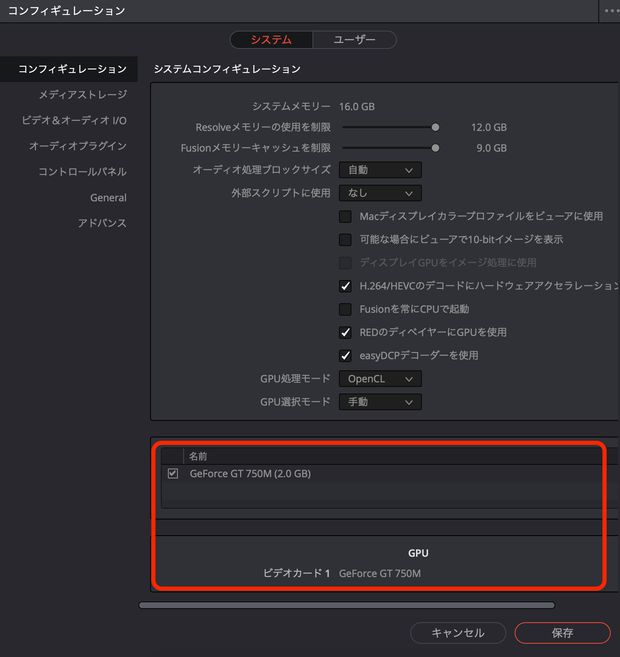The height and width of the screenshot is (657, 620).
Task: Open アドバンス settings
Action: point(102,223)
